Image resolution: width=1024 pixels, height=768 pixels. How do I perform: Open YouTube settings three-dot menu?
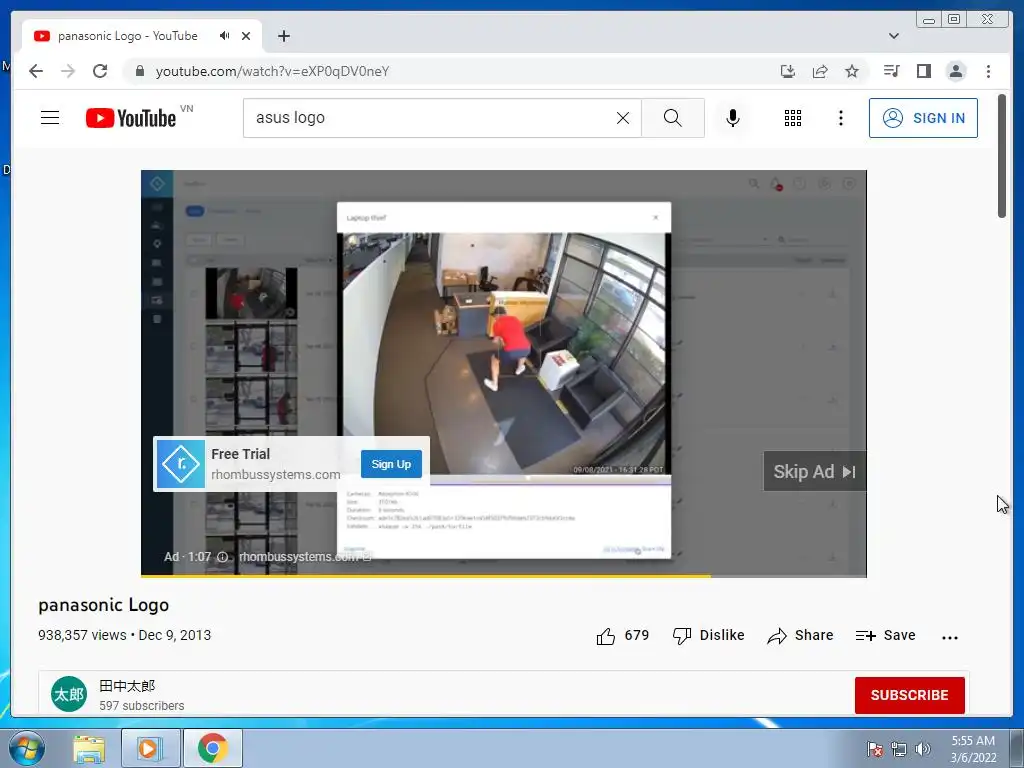click(x=840, y=118)
